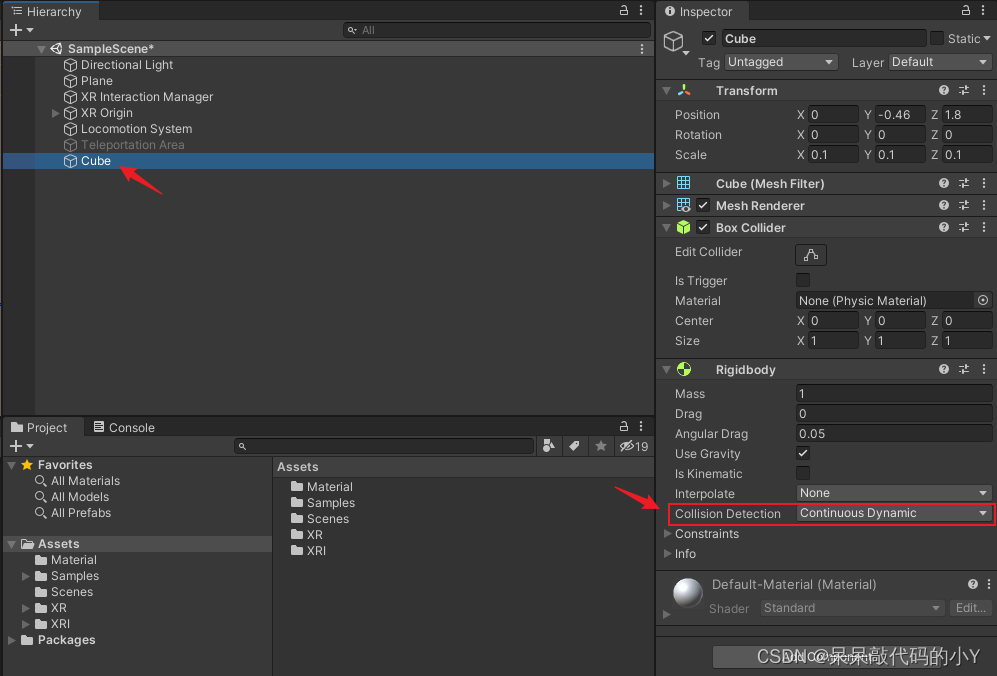Lock the Inspector panel with padlock icon
This screenshot has height=676, width=997.
[x=966, y=11]
